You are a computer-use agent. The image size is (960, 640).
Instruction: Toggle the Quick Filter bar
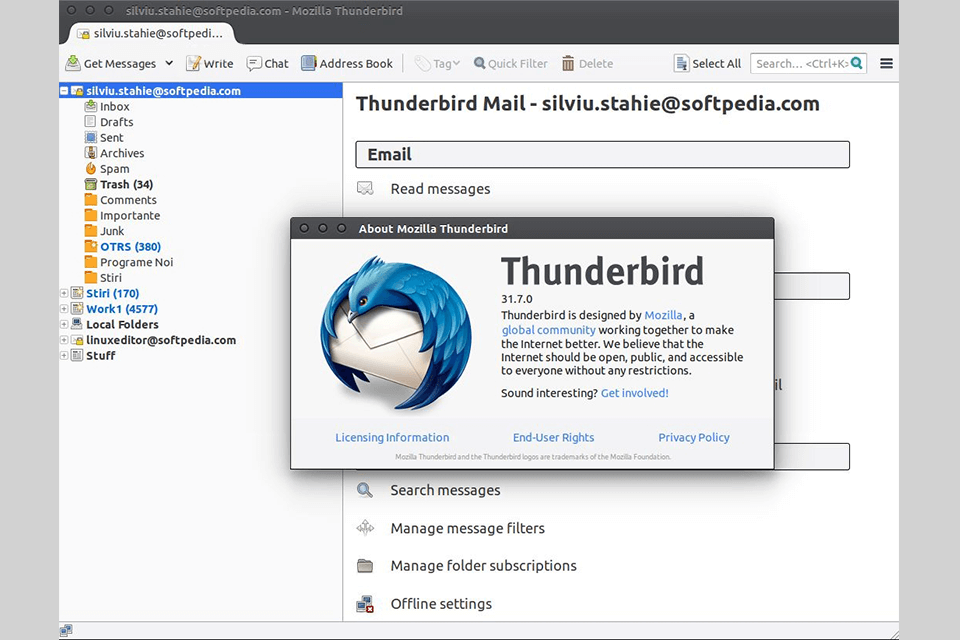point(511,63)
